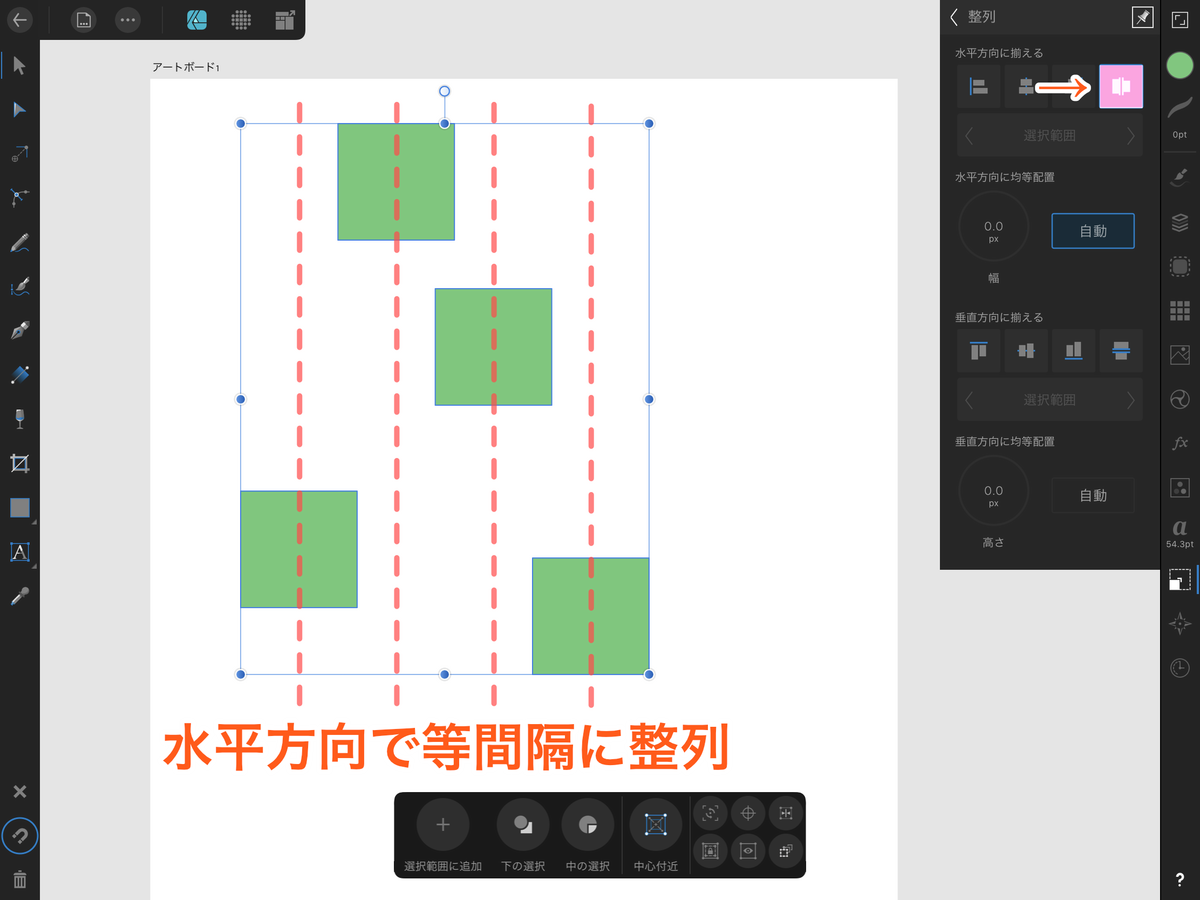Toggle 選択範囲に追加 plus button

click(x=443, y=825)
